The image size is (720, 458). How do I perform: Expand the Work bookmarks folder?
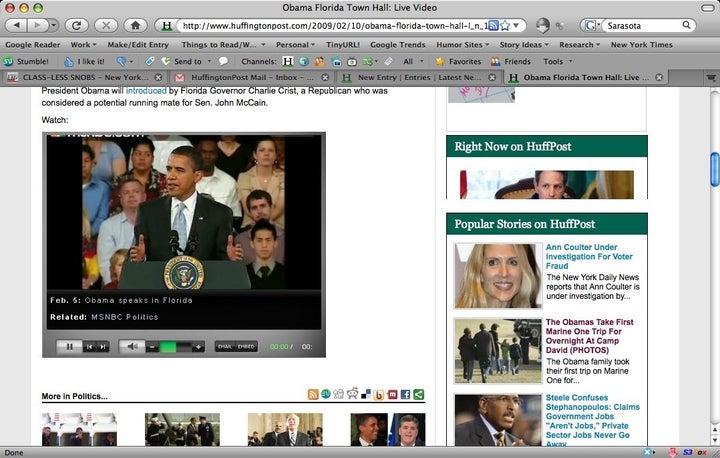coord(83,45)
